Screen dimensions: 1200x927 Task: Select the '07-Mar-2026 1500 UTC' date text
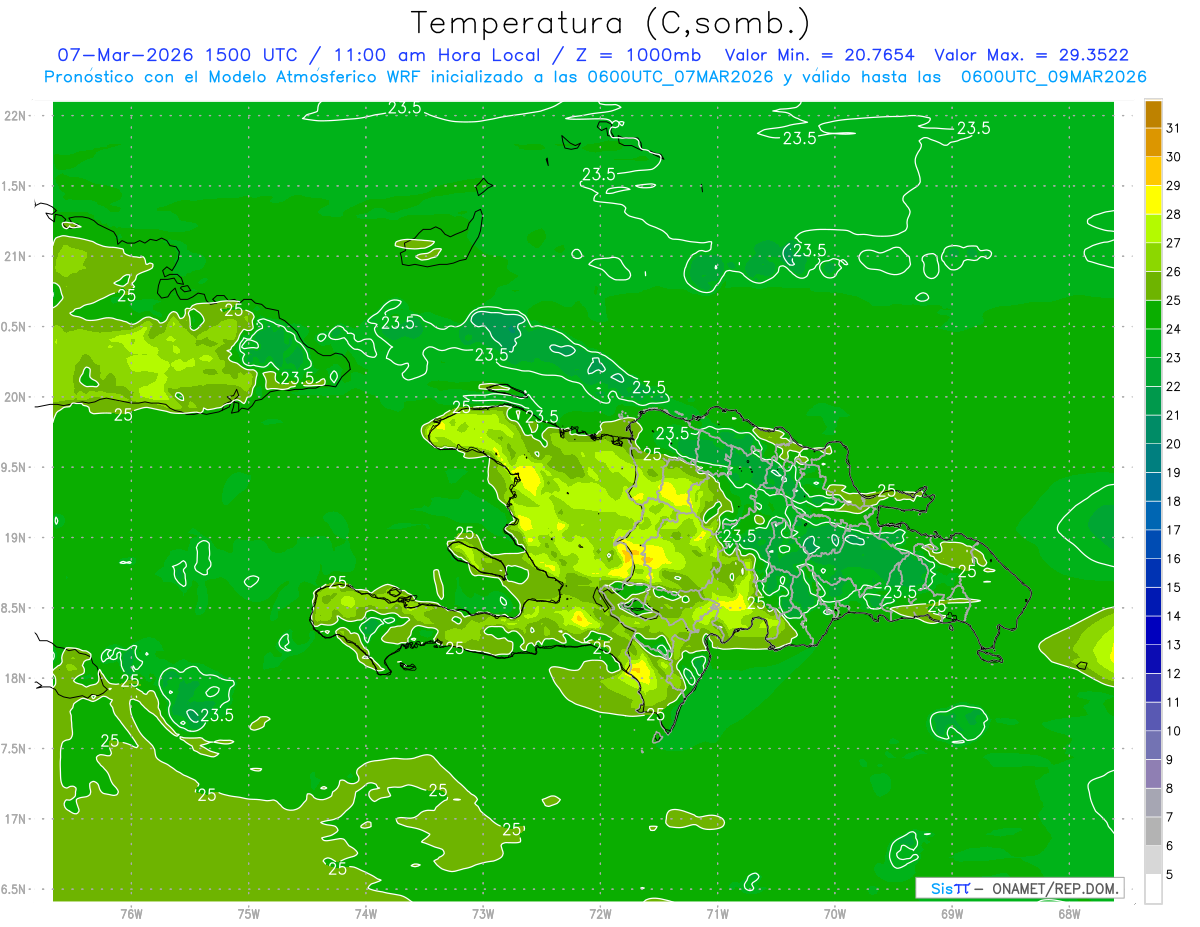pyautogui.click(x=179, y=55)
